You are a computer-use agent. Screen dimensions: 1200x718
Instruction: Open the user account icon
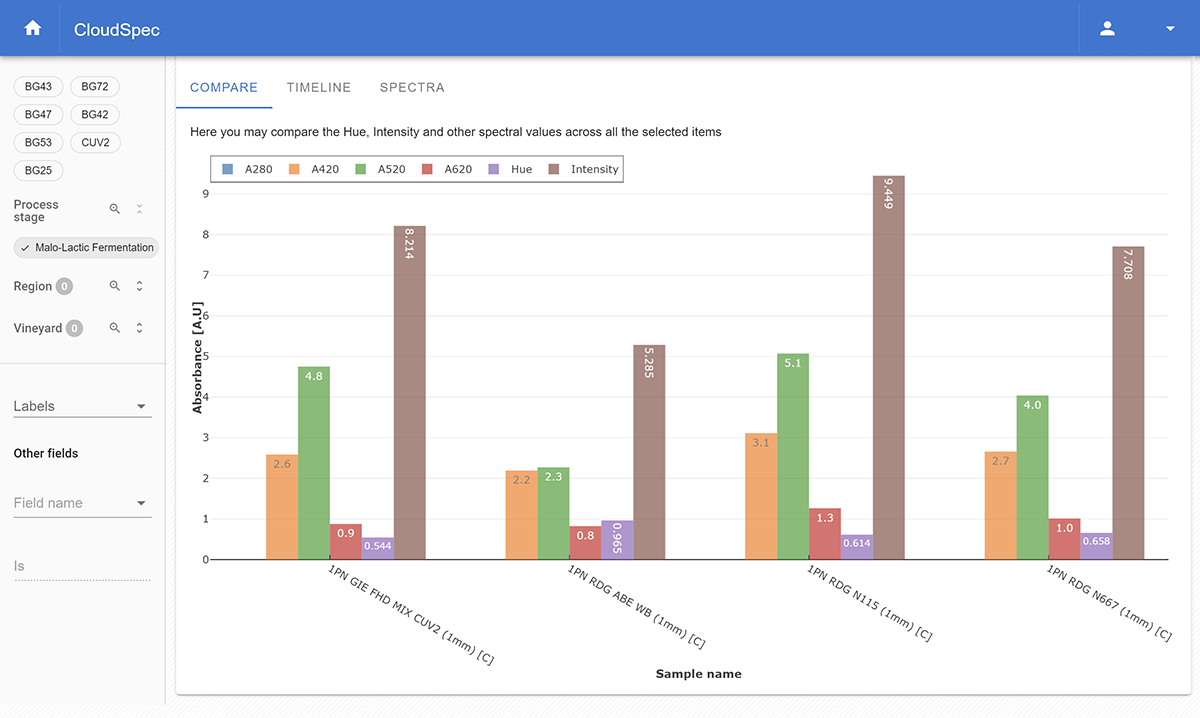point(1107,29)
